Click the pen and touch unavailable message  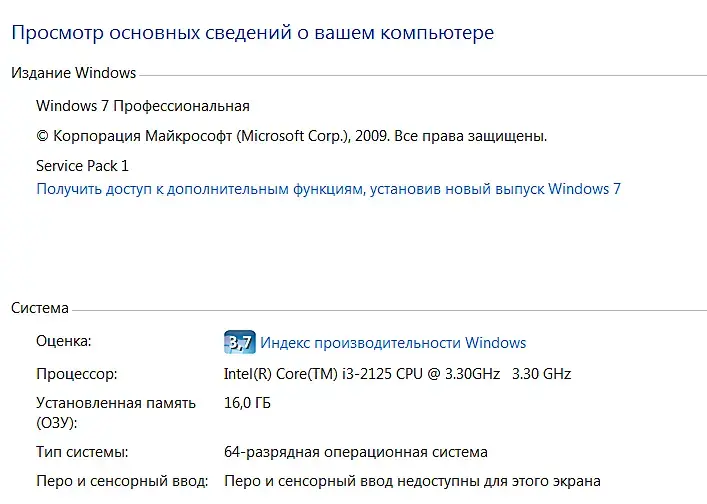pos(412,481)
